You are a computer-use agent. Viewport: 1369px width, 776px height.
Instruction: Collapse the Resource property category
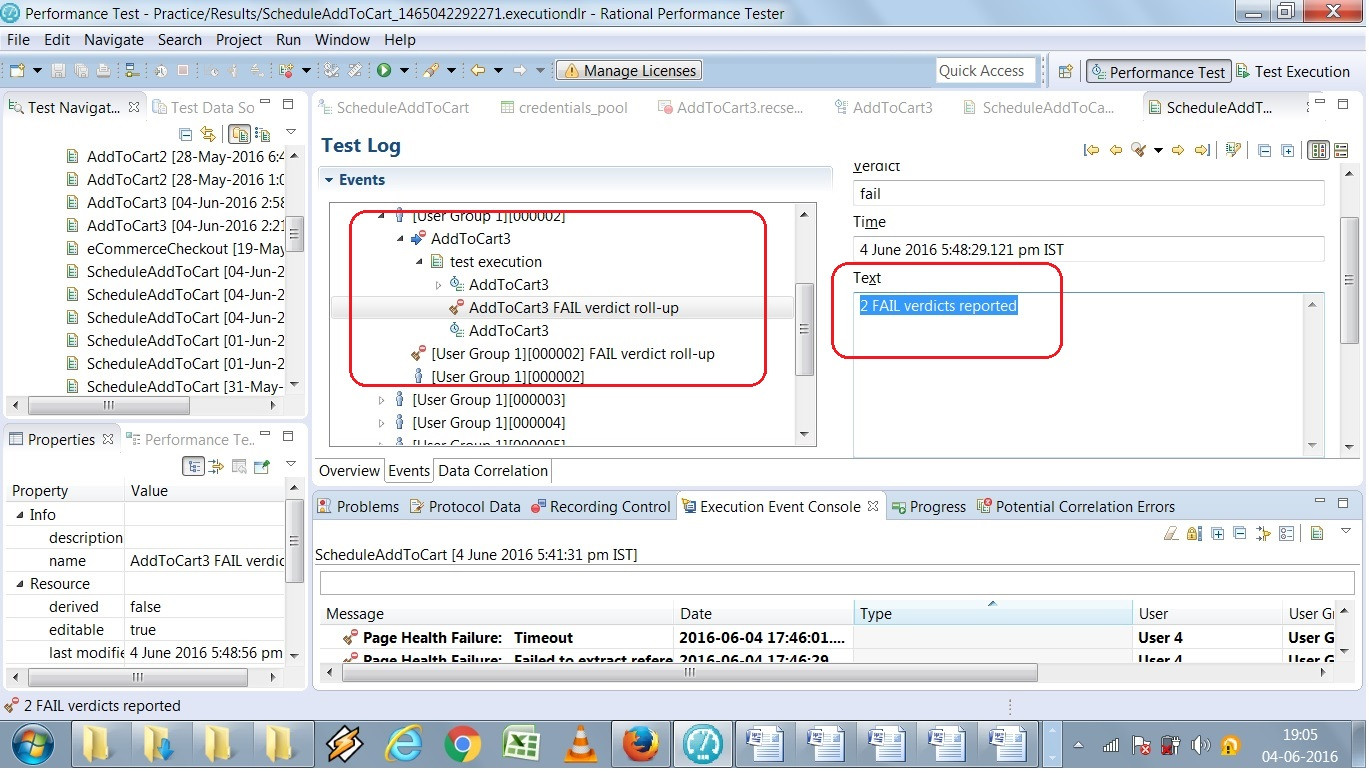pyautogui.click(x=19, y=584)
